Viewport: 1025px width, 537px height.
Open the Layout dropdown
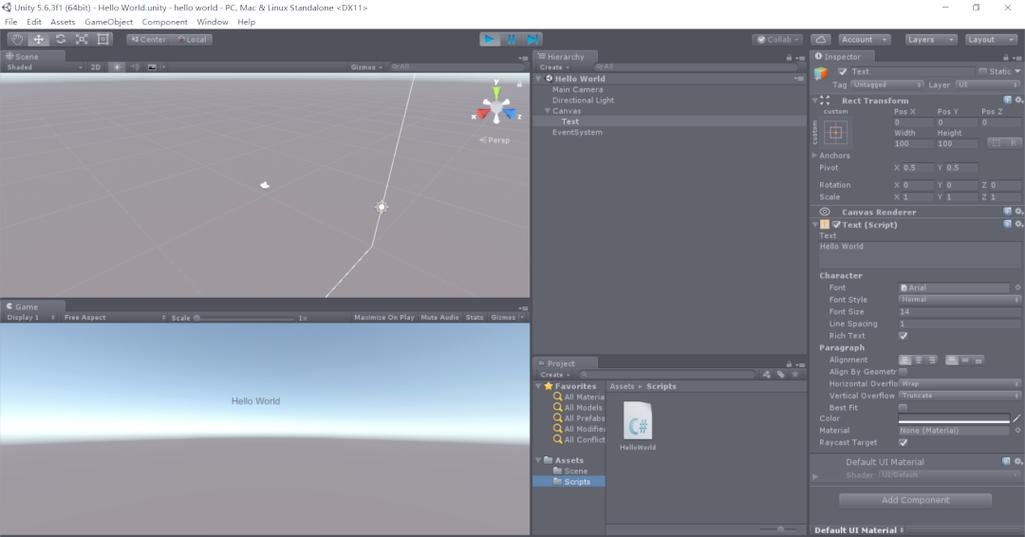pos(991,39)
